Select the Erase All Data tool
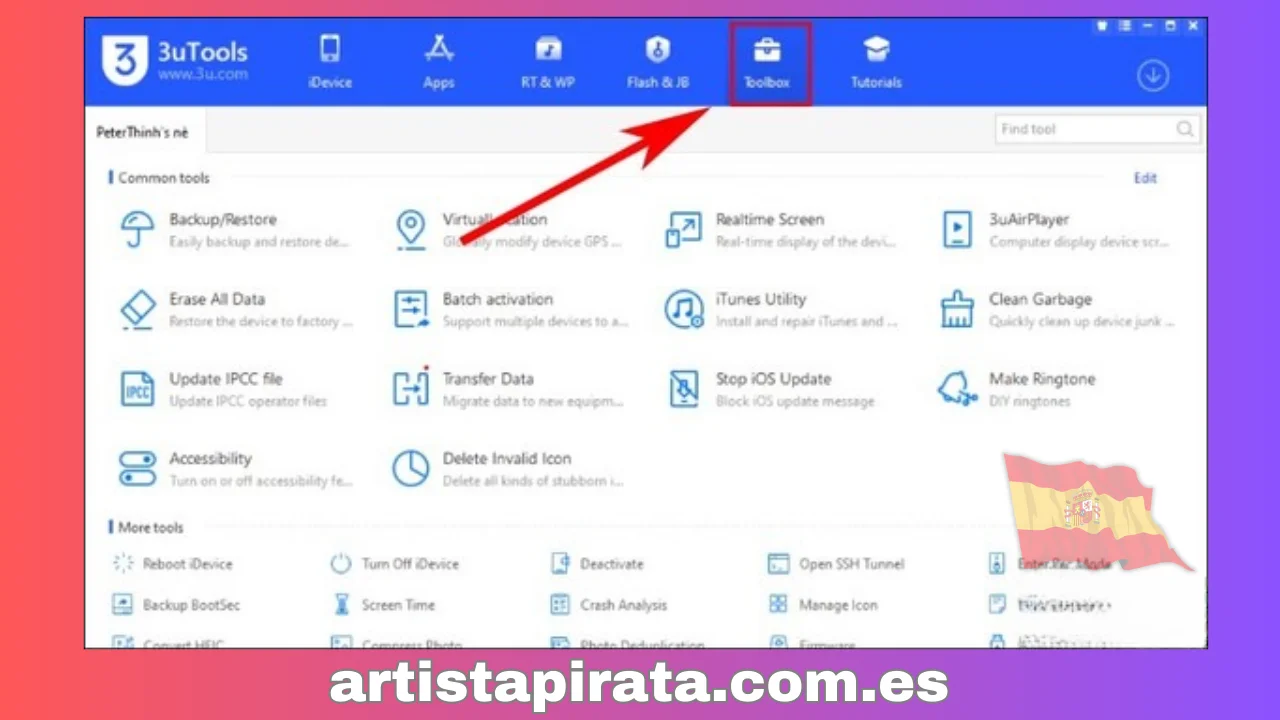 235,309
